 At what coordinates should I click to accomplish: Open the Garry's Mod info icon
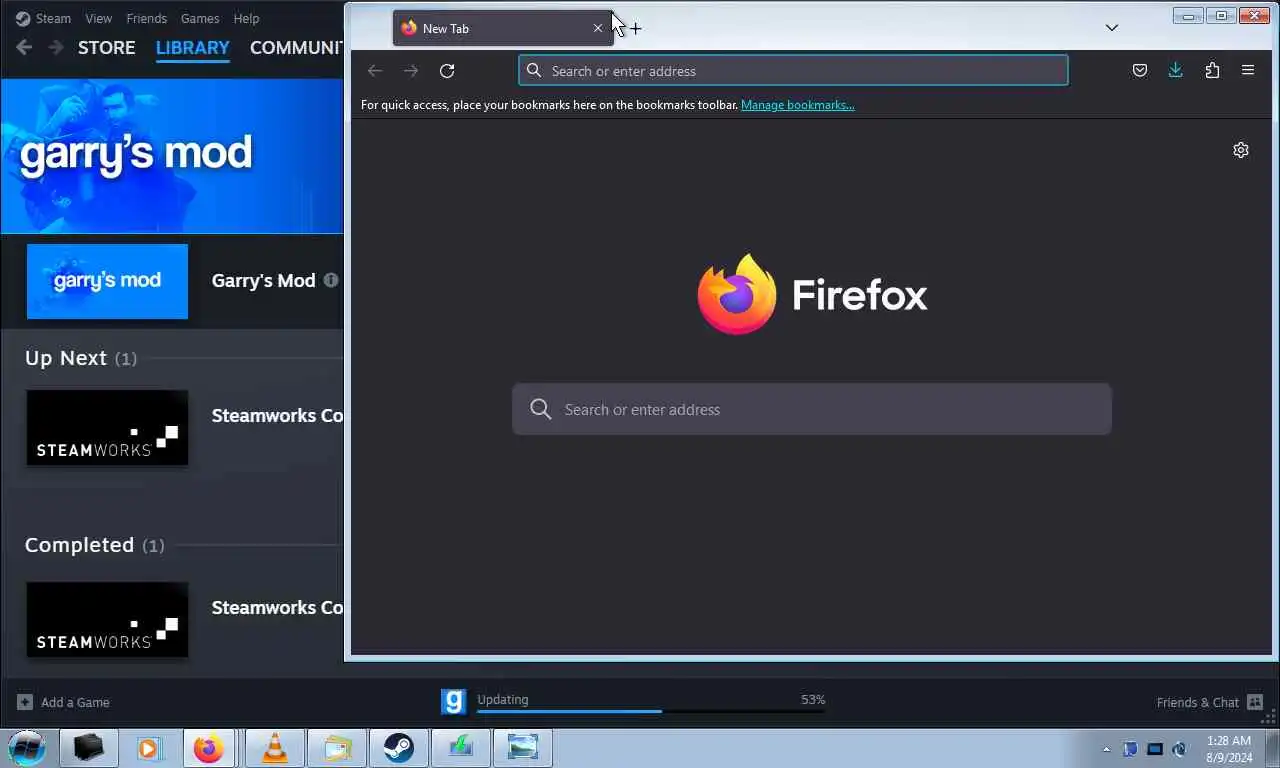pos(330,281)
